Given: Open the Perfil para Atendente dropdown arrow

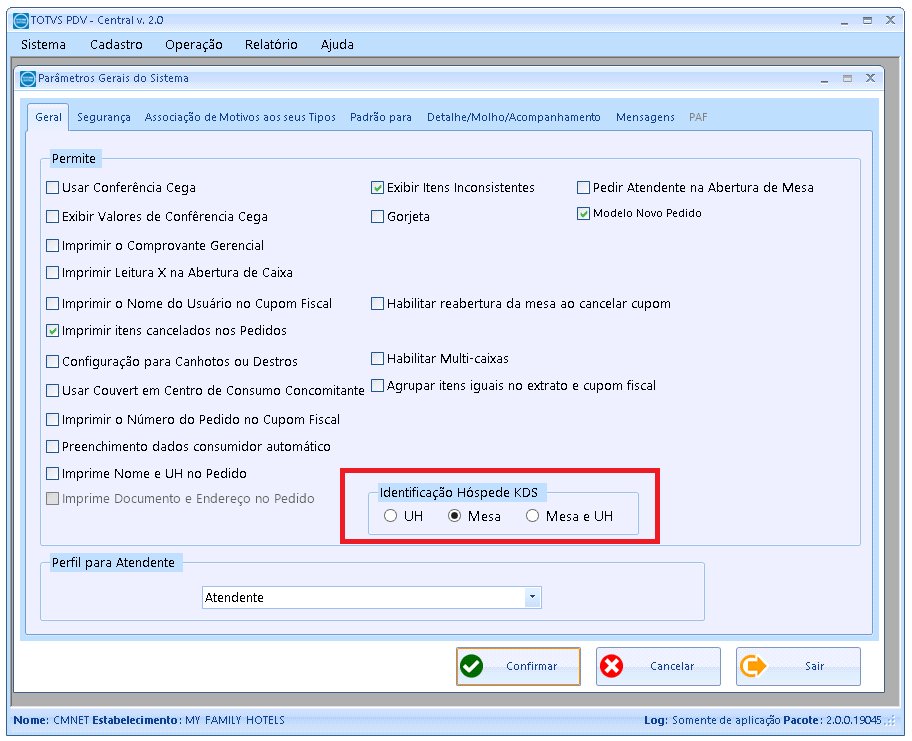Looking at the screenshot, I should tap(532, 597).
